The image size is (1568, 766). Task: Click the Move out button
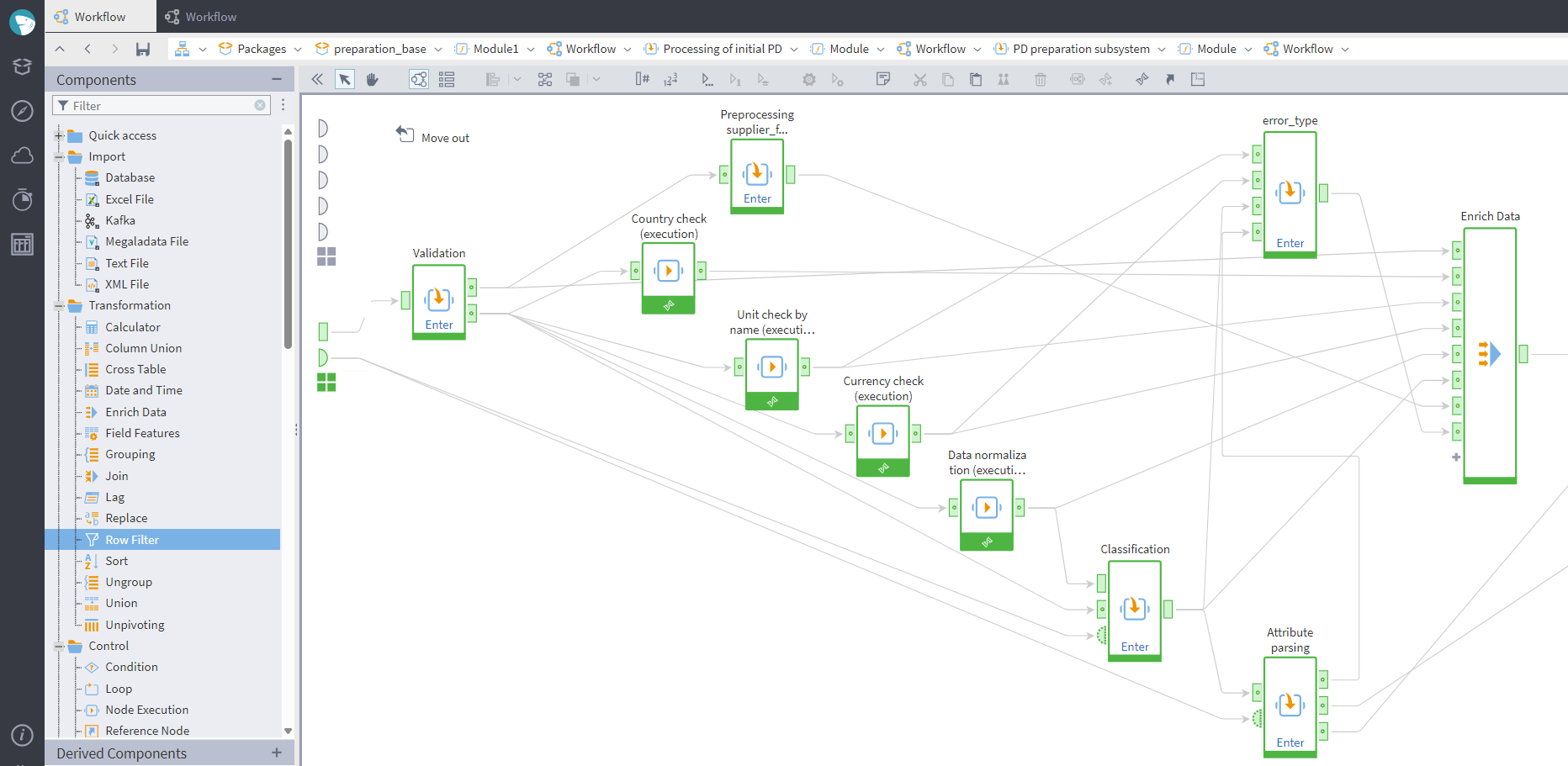tap(433, 137)
